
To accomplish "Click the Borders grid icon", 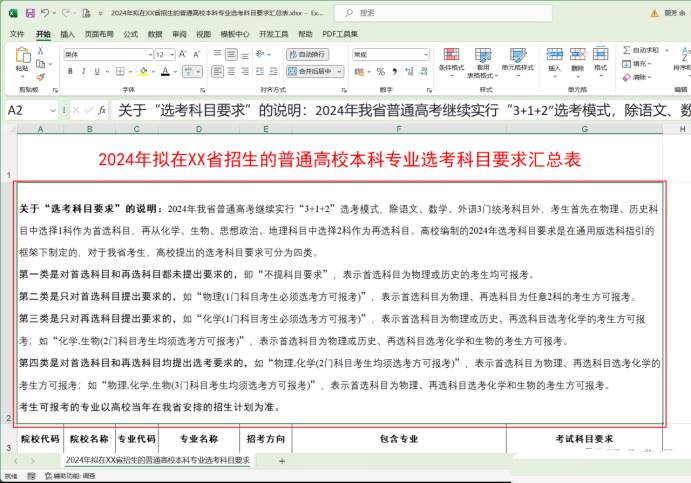I will pyautogui.click(x=120, y=71).
